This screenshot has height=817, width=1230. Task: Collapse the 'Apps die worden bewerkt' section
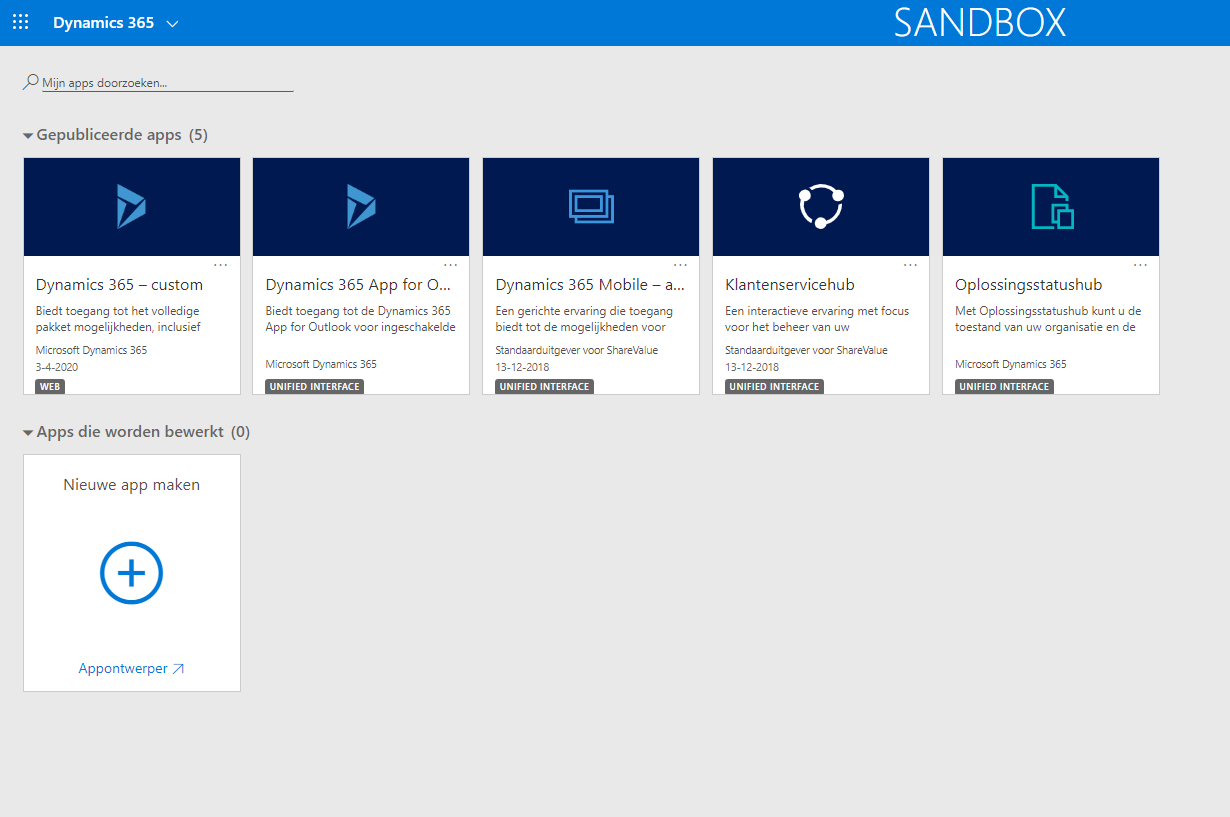(28, 433)
